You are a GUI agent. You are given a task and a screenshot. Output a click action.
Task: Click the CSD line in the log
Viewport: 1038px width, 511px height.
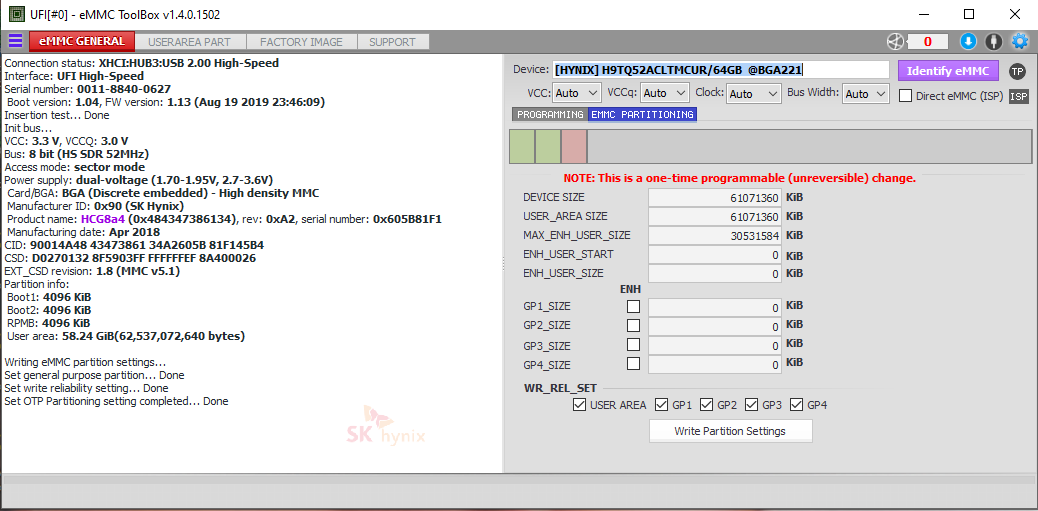pyautogui.click(x=130, y=258)
